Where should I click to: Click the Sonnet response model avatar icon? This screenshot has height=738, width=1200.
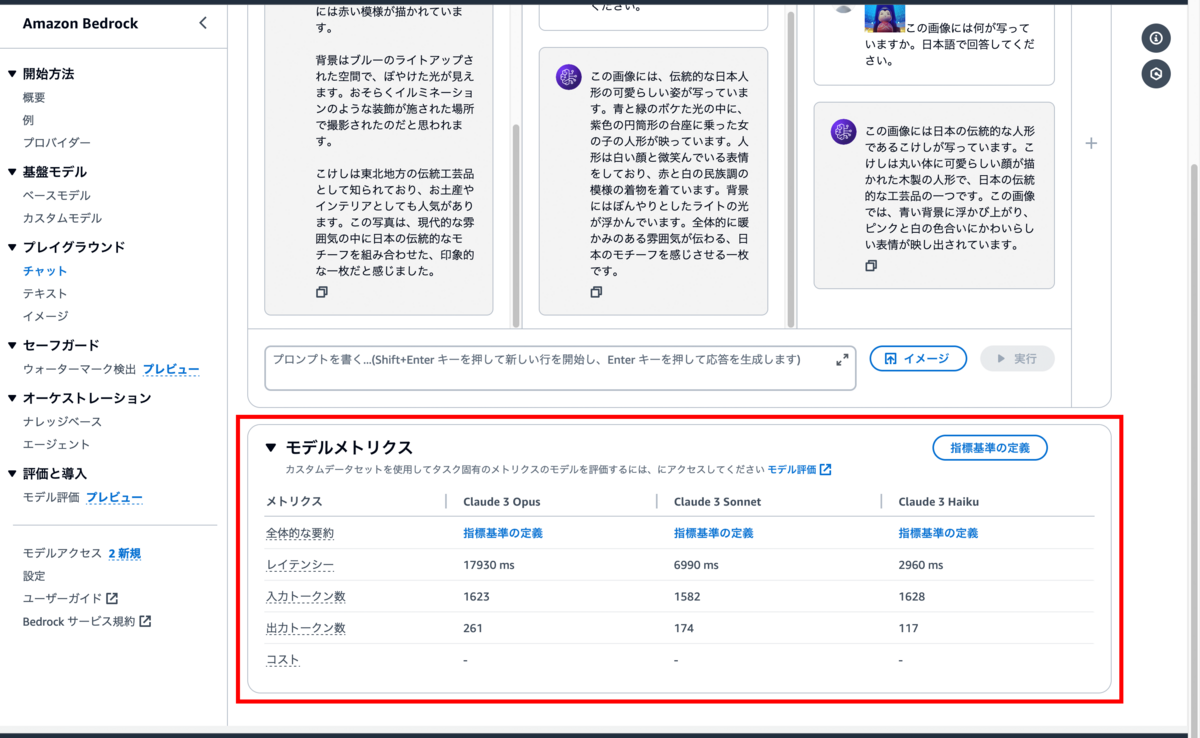(569, 76)
